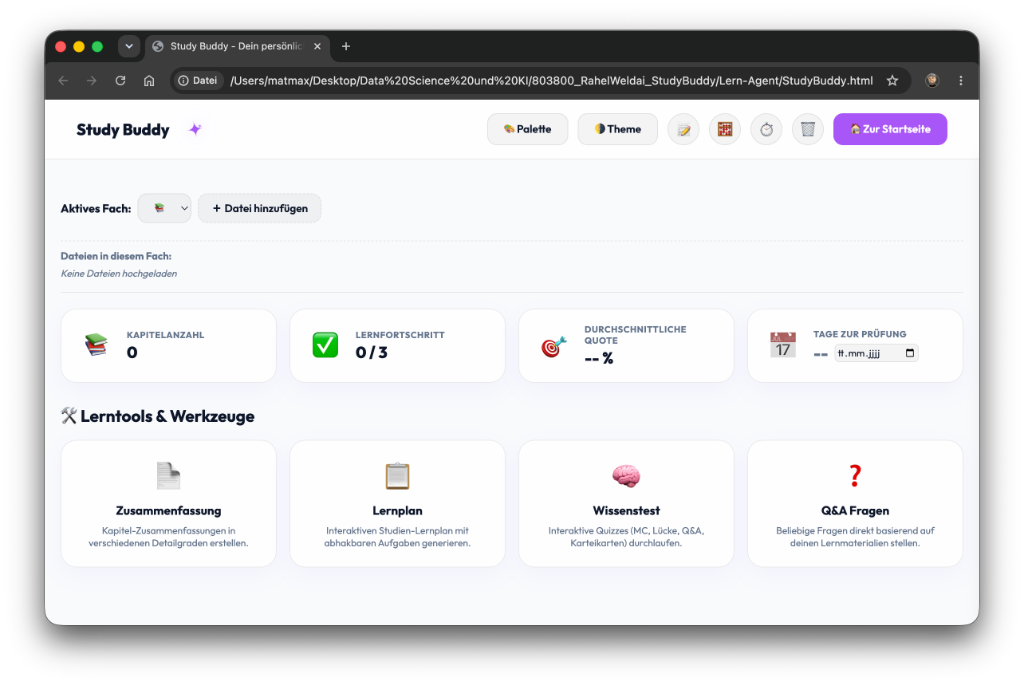1024x684 pixels.
Task: Click the document icon in Zusammenfassung
Action: pyautogui.click(x=168, y=476)
